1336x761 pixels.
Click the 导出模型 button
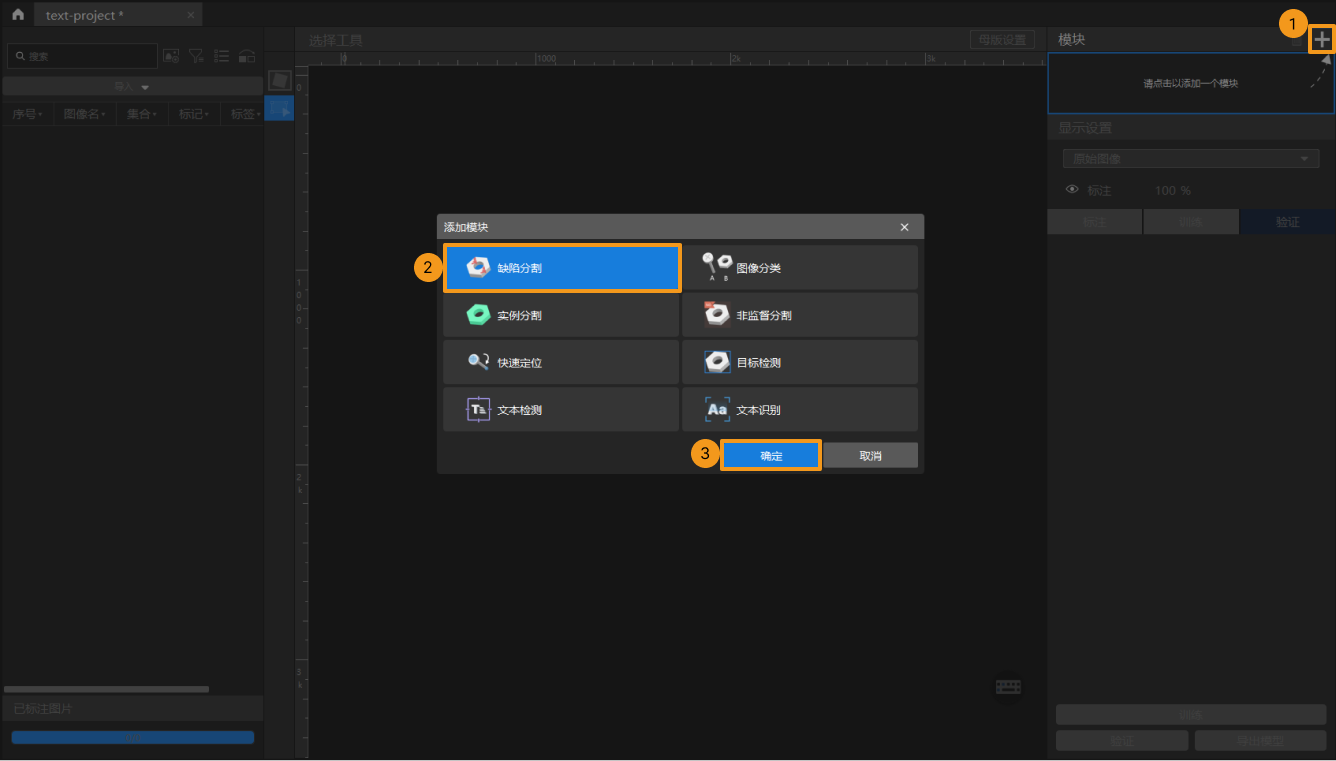1259,741
